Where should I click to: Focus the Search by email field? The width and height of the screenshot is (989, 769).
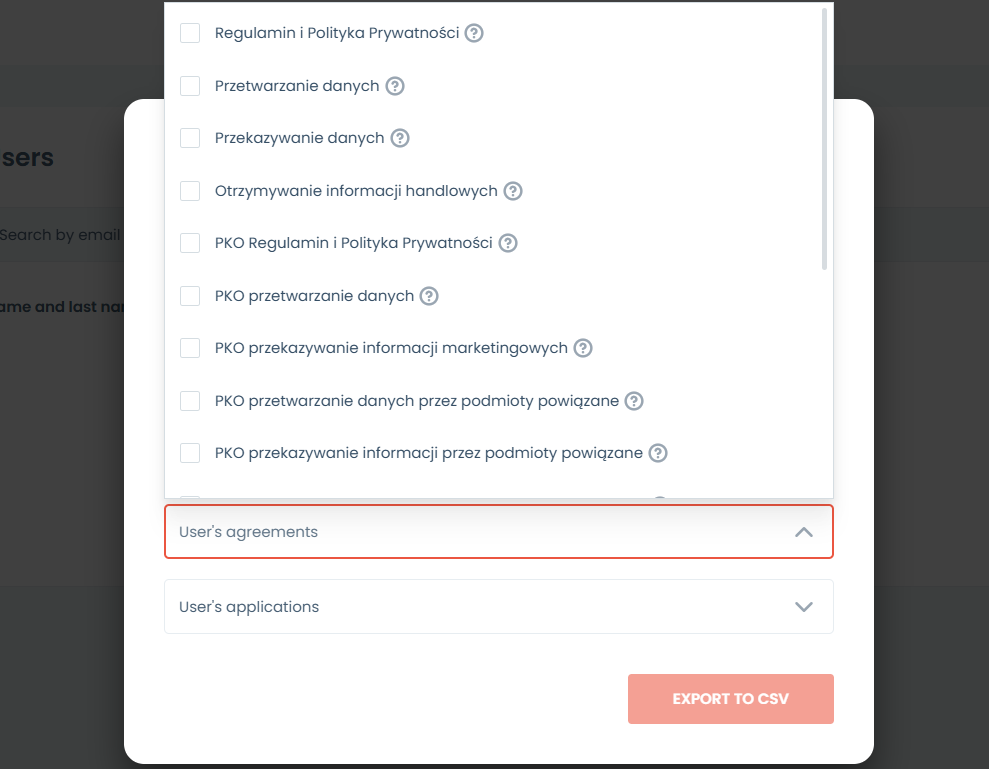(x=60, y=235)
